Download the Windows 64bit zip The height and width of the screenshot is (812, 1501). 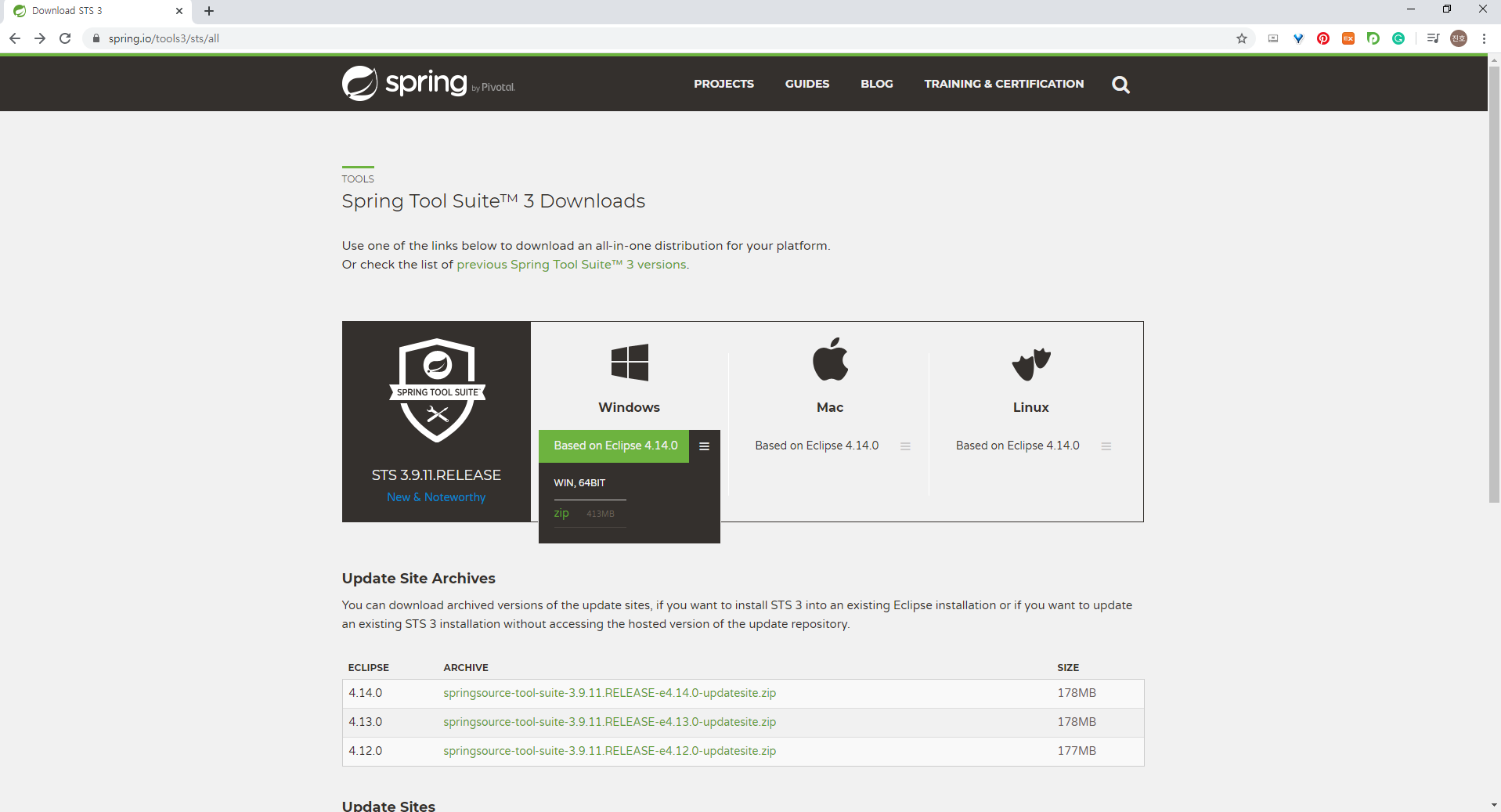point(561,513)
